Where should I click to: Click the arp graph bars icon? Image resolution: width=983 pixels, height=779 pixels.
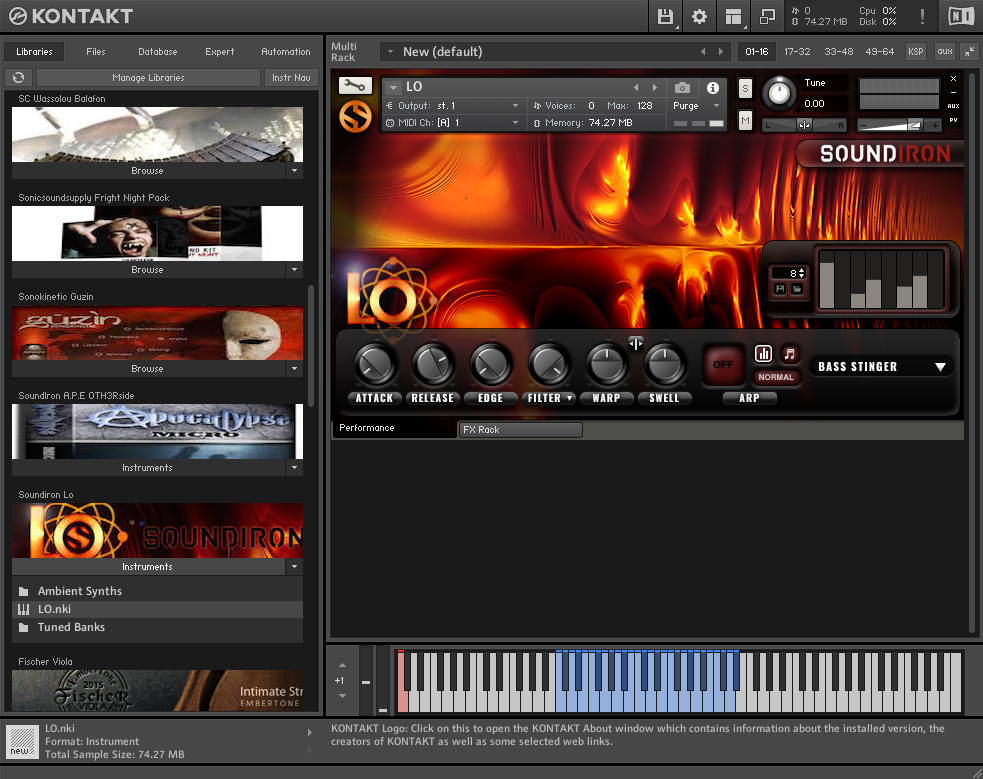(763, 354)
